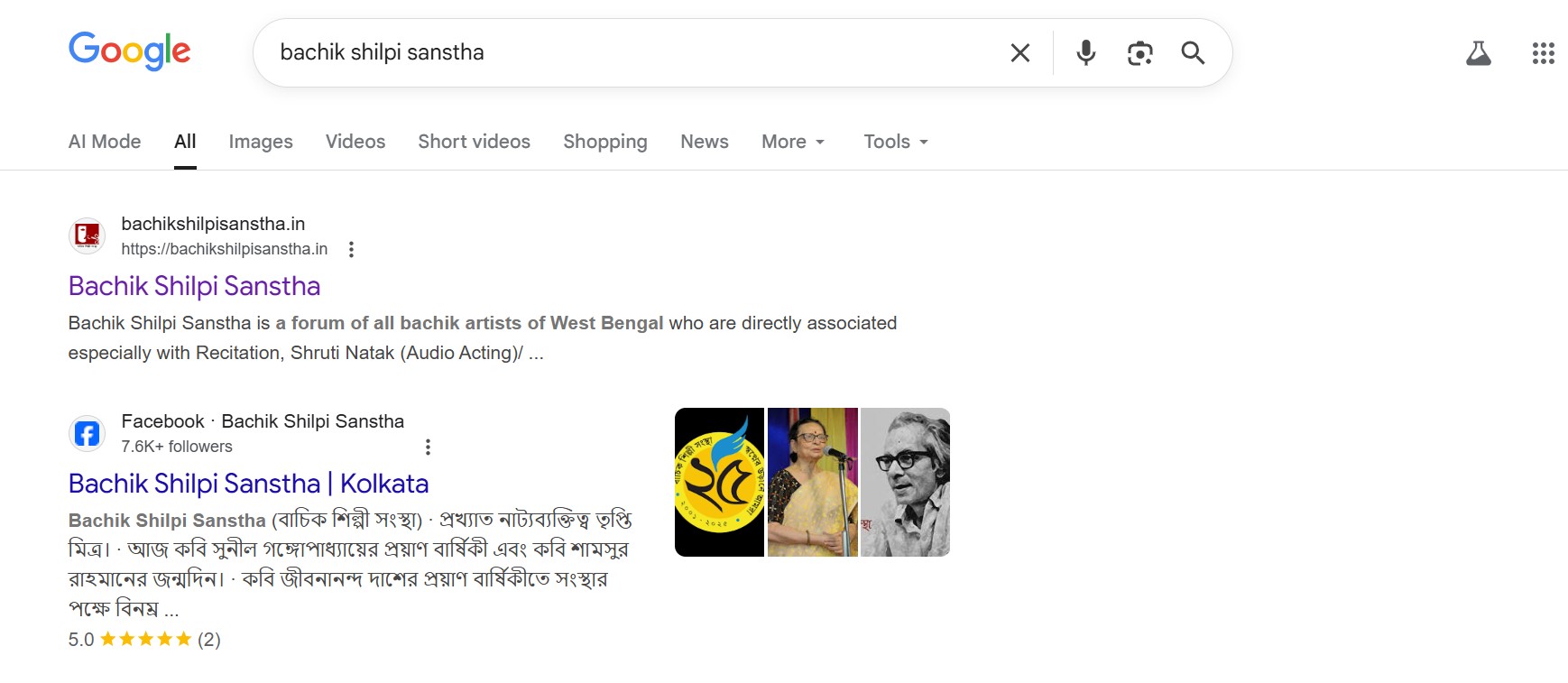Viewport: 1568px width, 683px height.
Task: Switch to the AI Mode tab
Action: coord(105,142)
